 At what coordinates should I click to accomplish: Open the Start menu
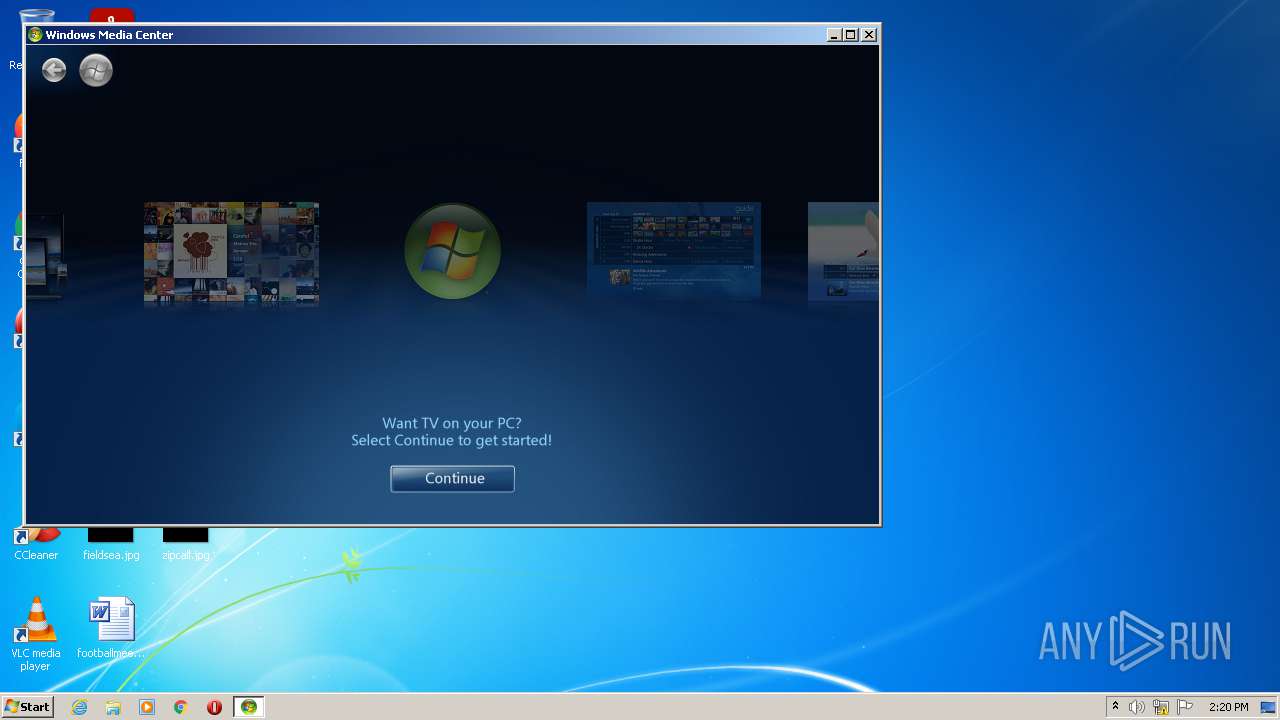coord(27,707)
